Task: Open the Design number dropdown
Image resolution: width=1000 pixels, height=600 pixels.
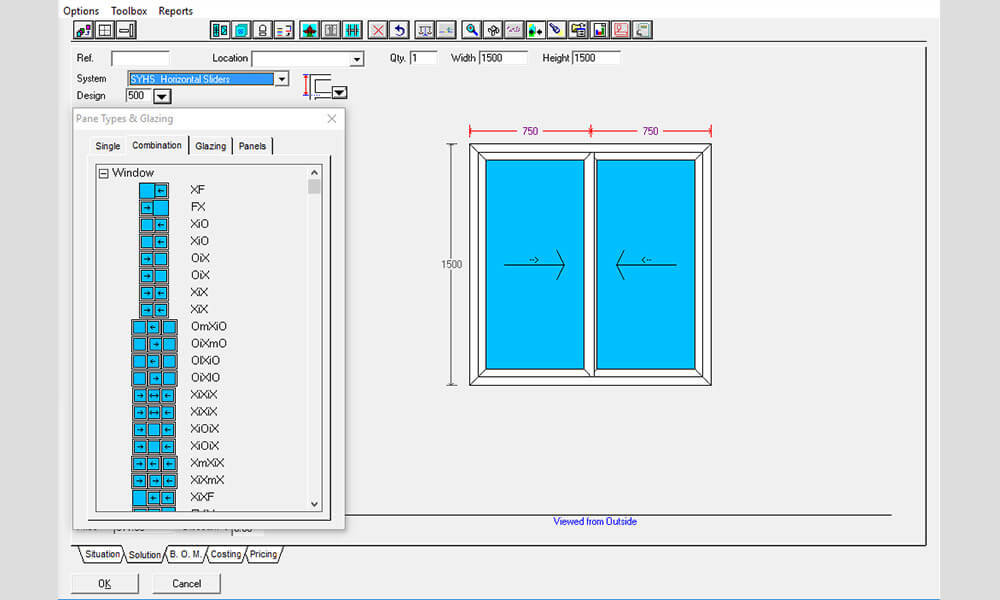Action: click(x=162, y=96)
